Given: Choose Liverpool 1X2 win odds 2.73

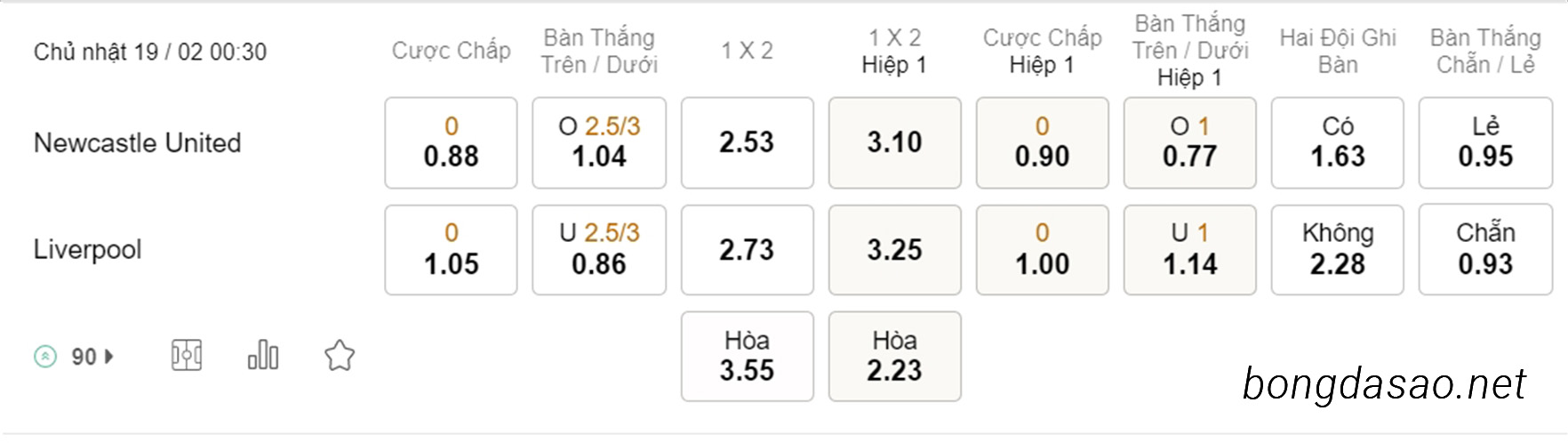Looking at the screenshot, I should 747,250.
